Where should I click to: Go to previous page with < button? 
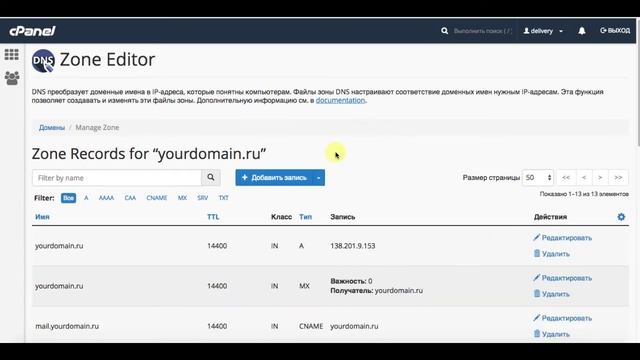pyautogui.click(x=584, y=178)
